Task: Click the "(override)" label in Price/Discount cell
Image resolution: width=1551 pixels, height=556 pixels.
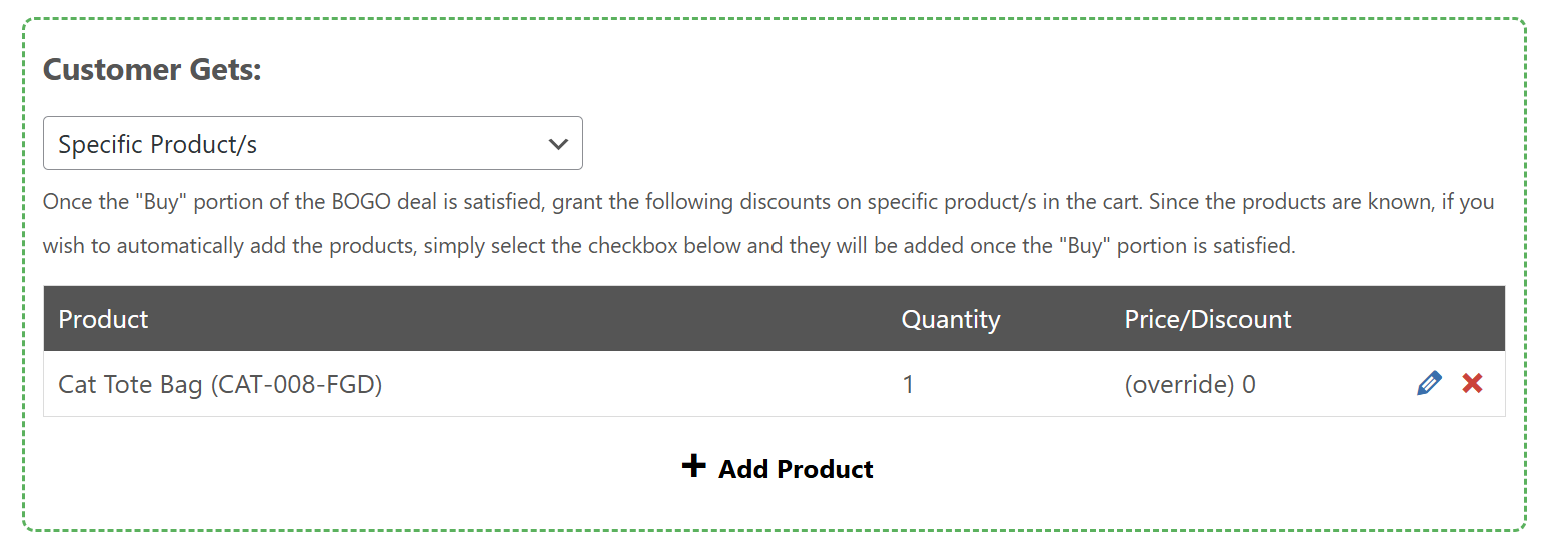Action: coord(1179,384)
